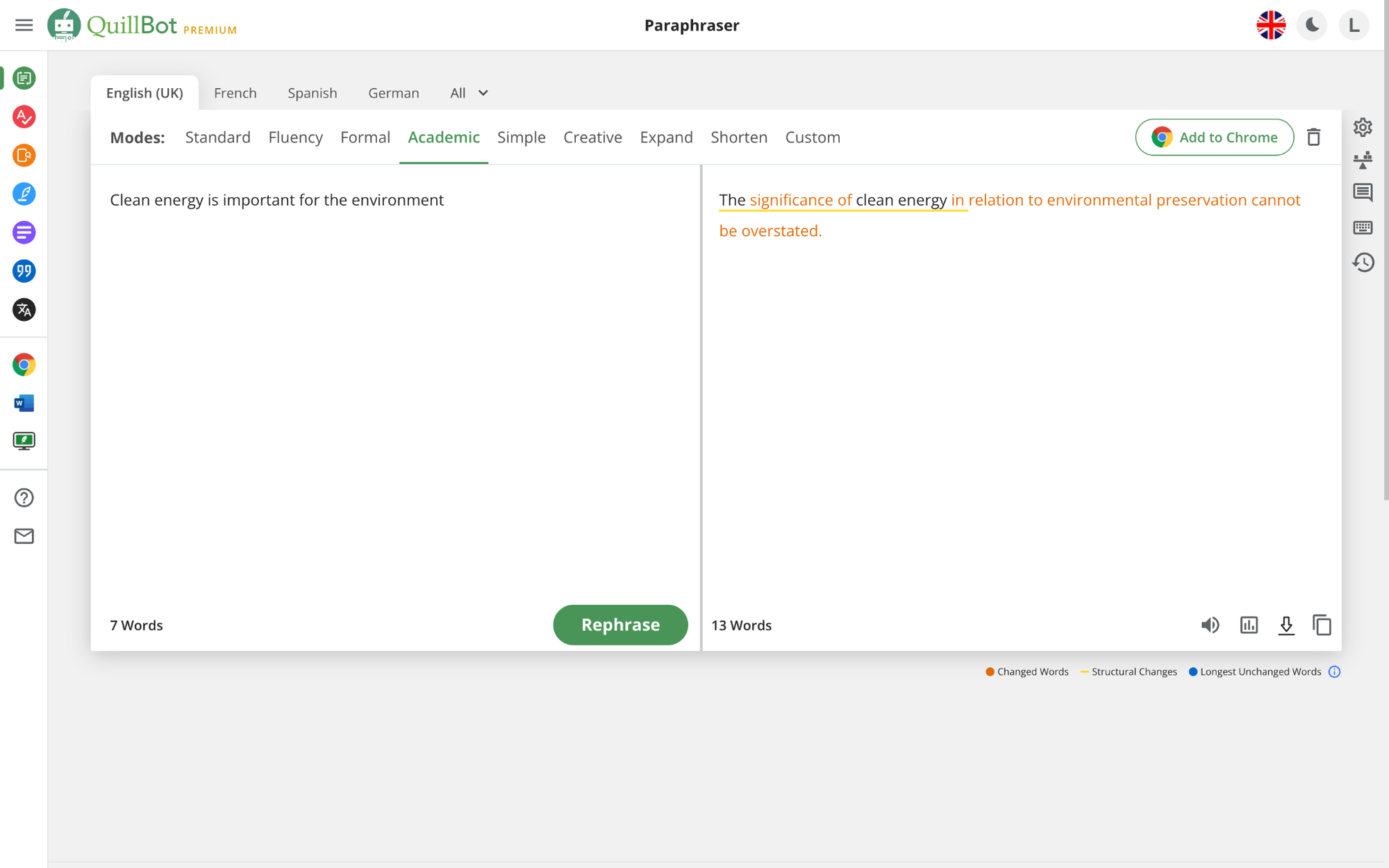Screen dimensions: 1389x868
Task: Open the Plagiarism Checker sidebar icon
Action: [x=24, y=156]
